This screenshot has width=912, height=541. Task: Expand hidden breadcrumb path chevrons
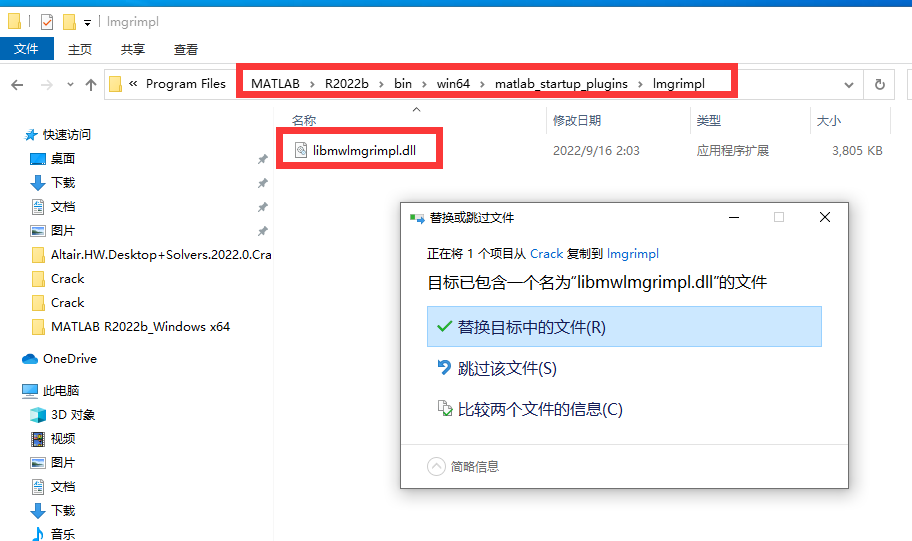[x=133, y=84]
